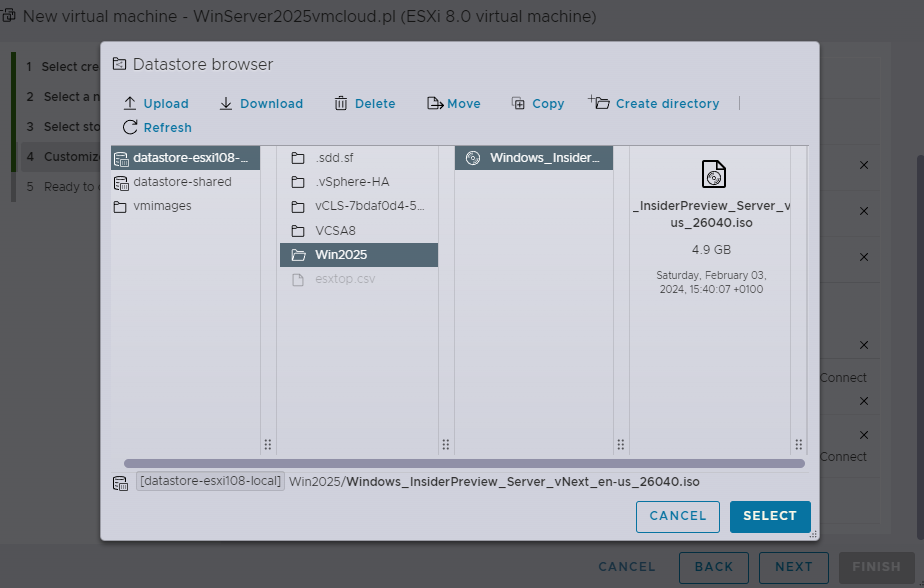Click the ISO disc file preview icon

point(714,174)
